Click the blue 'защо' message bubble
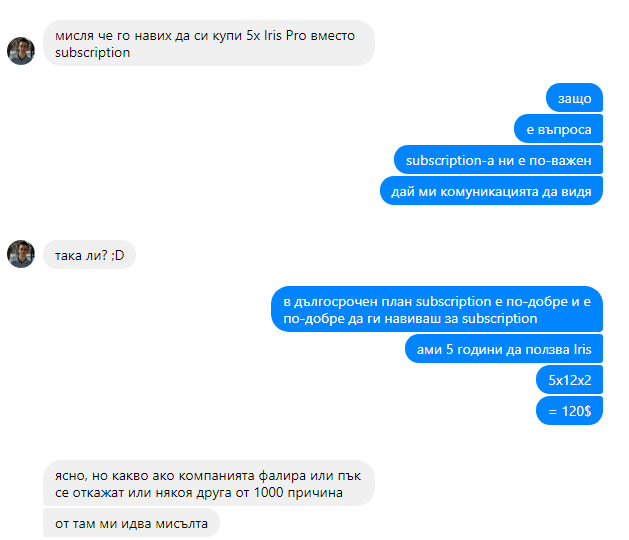629x540 pixels. click(574, 98)
